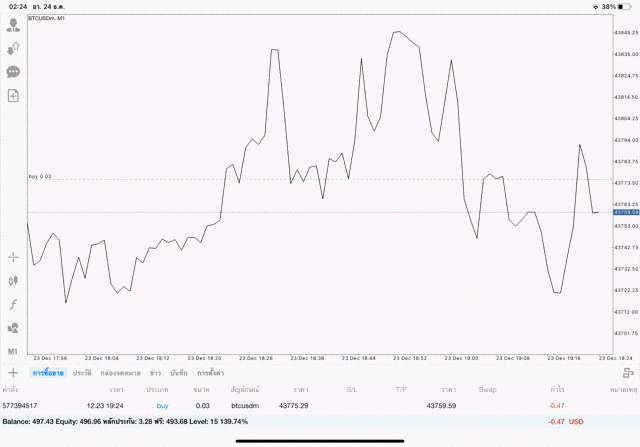
Task: Open the กล่องจดหมาย mailbox tab
Action: (x=120, y=372)
